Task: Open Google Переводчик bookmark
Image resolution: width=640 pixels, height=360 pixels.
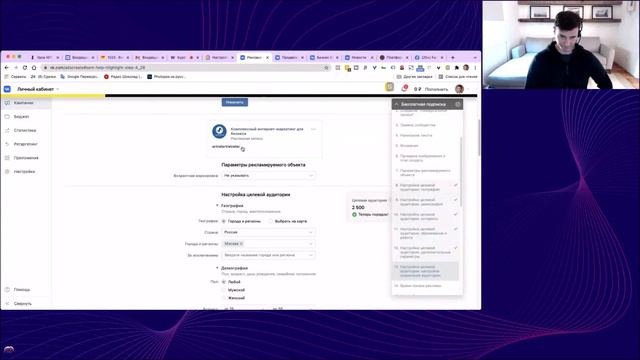Action: 80,77
